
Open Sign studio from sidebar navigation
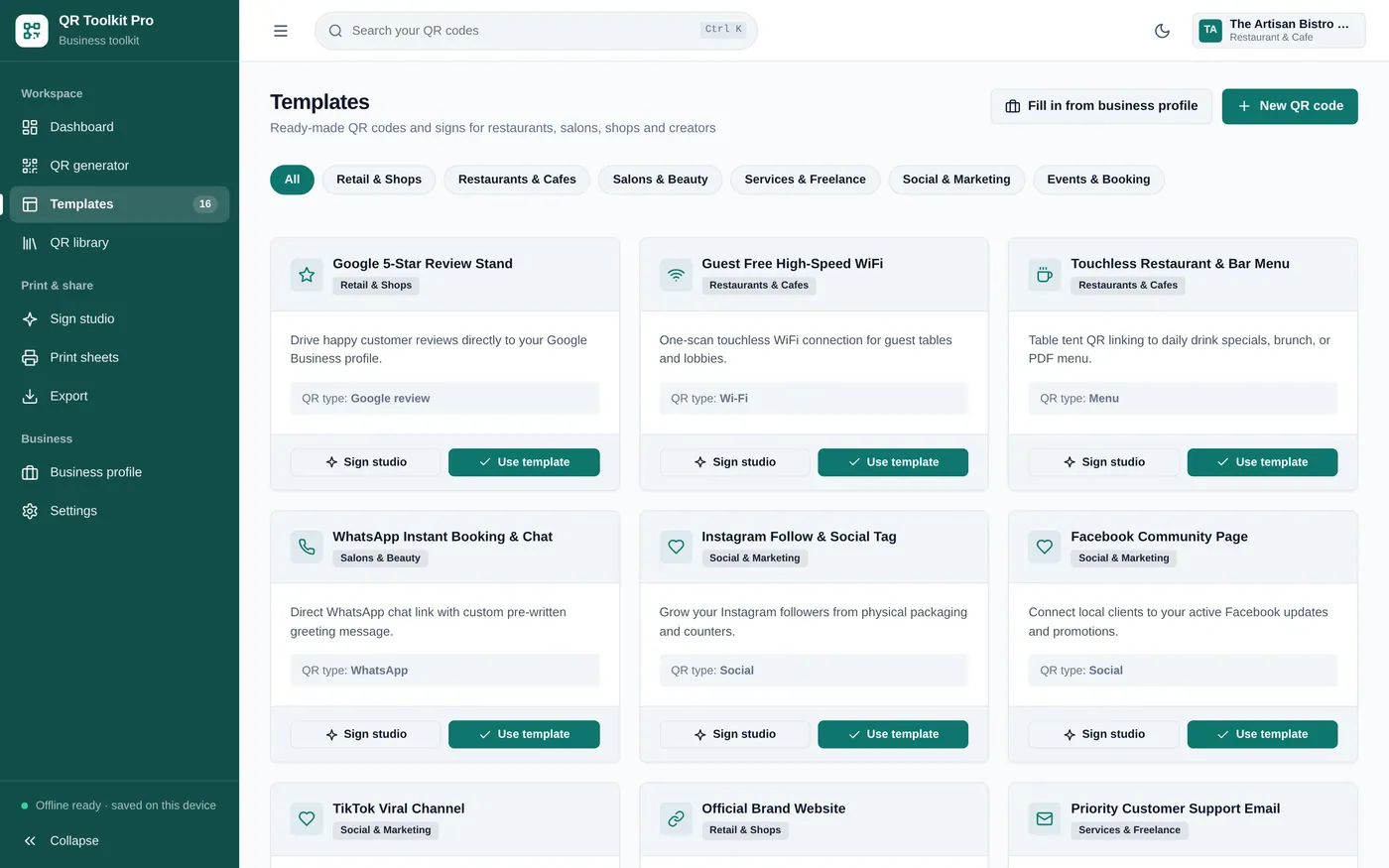119,319
